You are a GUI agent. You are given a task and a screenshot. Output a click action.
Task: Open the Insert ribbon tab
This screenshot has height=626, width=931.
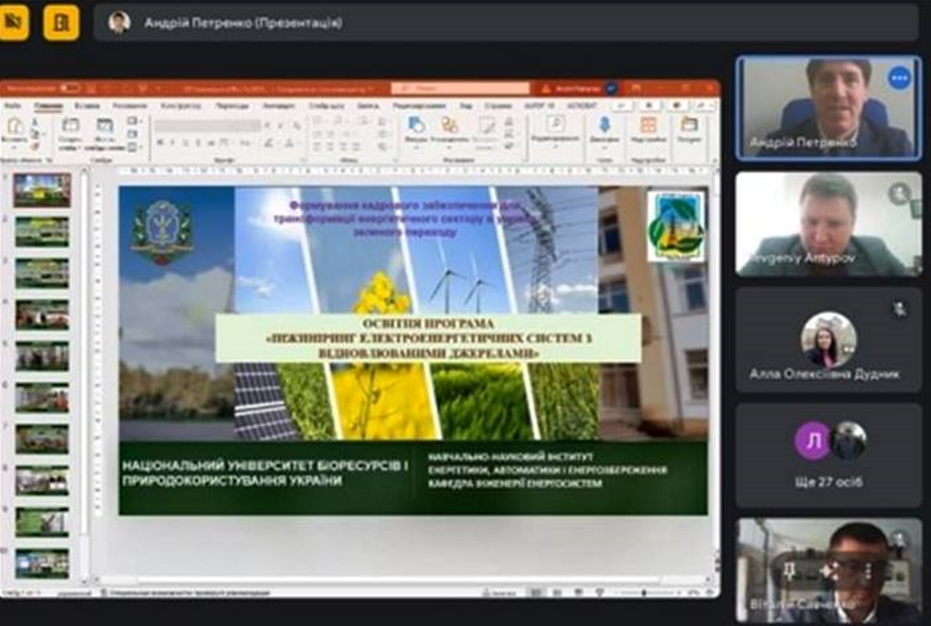[86, 105]
